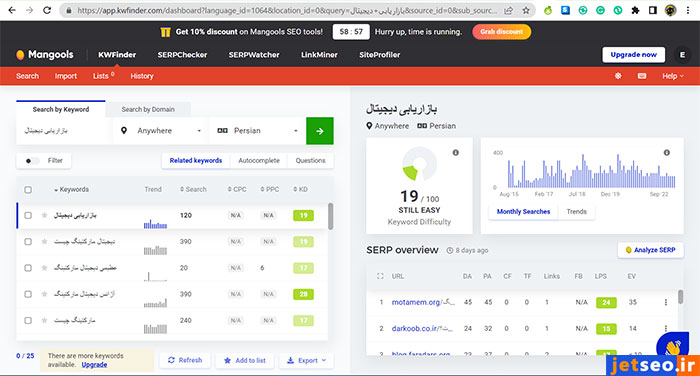Open the keyboard shortcuts icon in red bar

[642, 76]
